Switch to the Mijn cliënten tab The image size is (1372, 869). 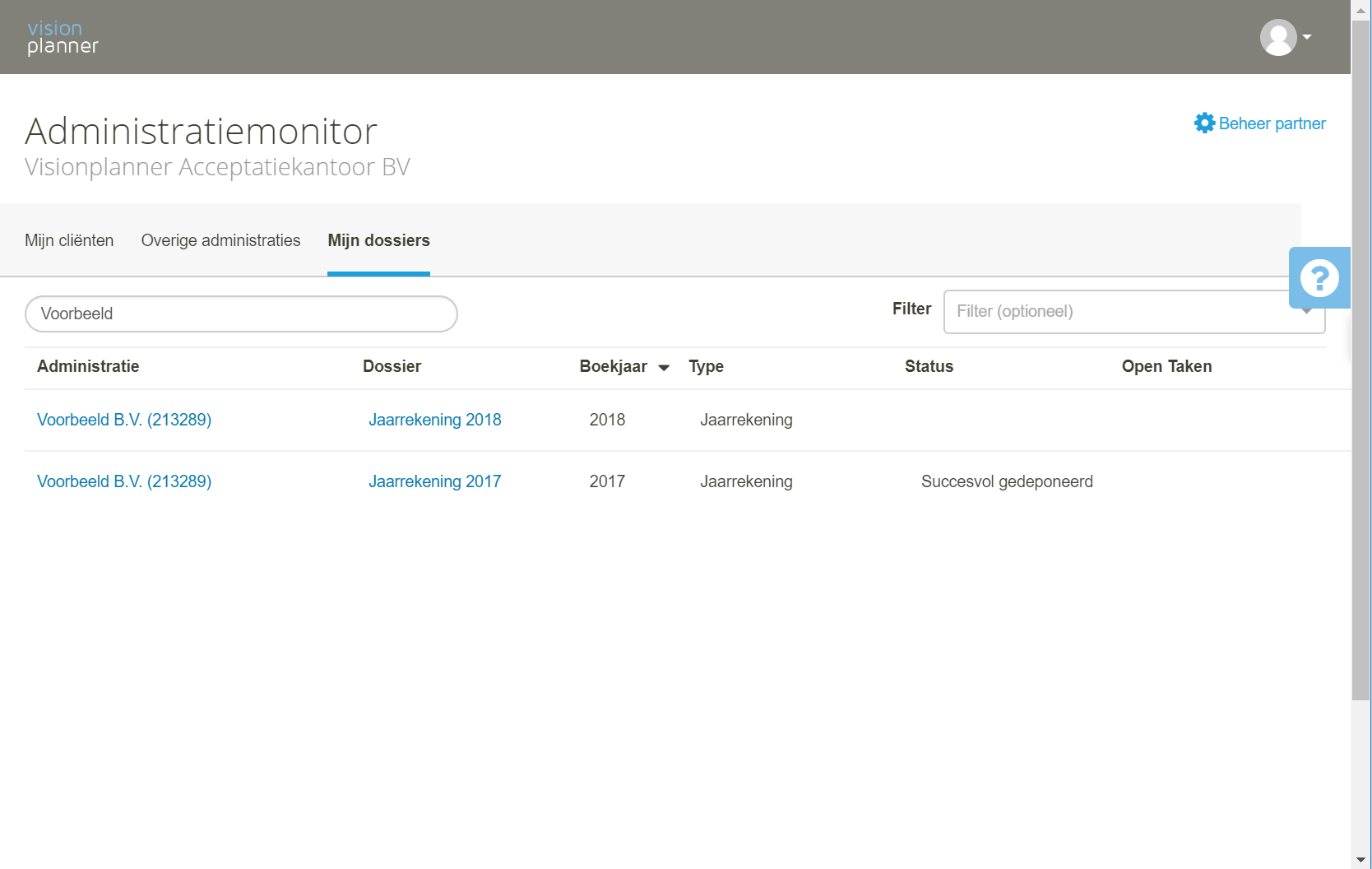click(69, 240)
